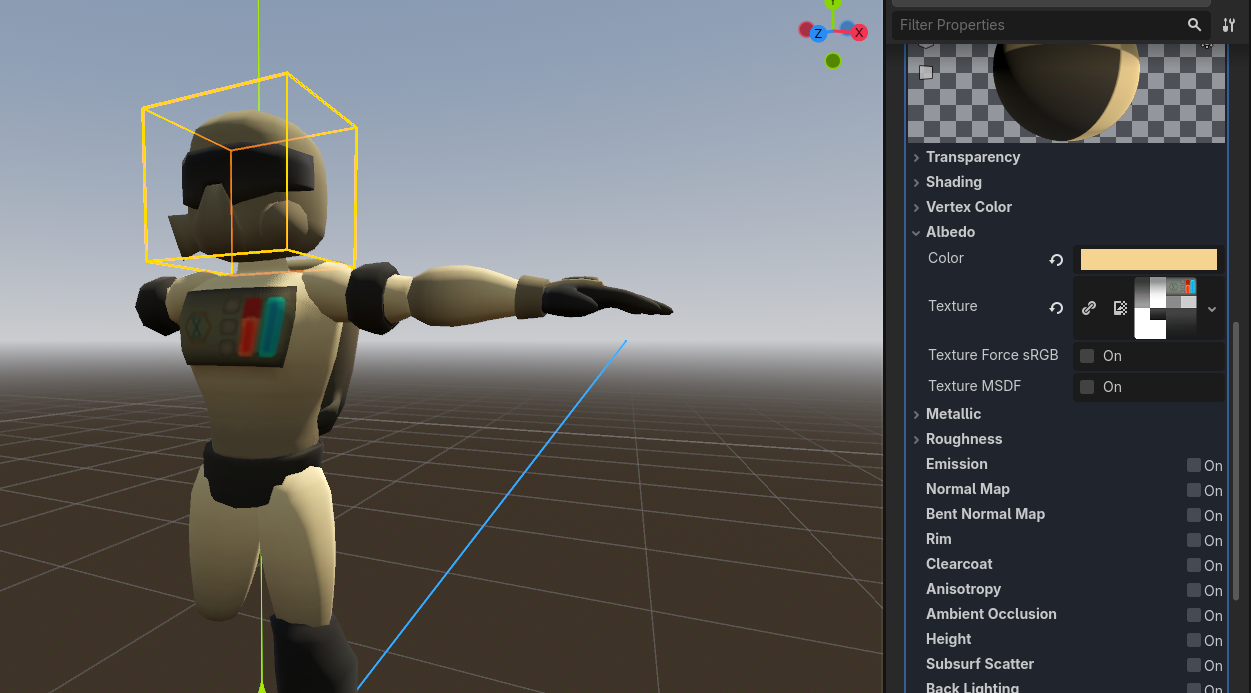Click the search magnifier in Filter Properties

[1194, 25]
